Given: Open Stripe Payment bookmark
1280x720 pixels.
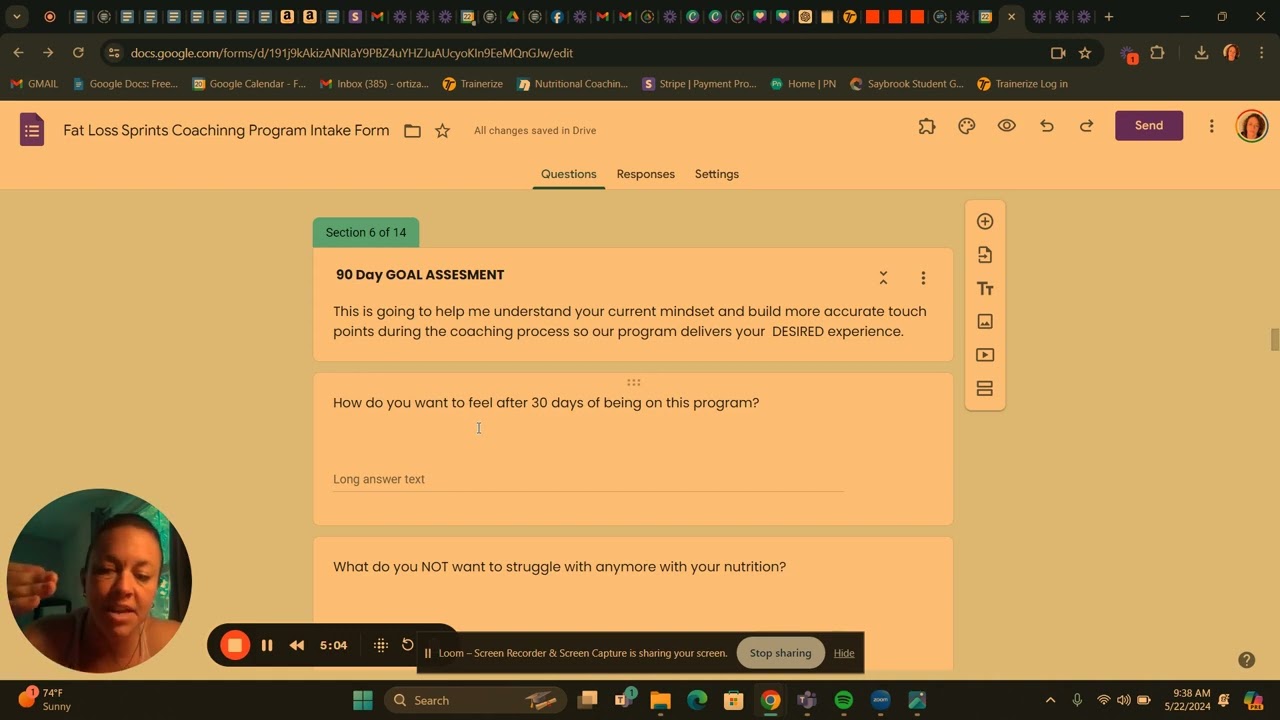Looking at the screenshot, I should pos(699,84).
